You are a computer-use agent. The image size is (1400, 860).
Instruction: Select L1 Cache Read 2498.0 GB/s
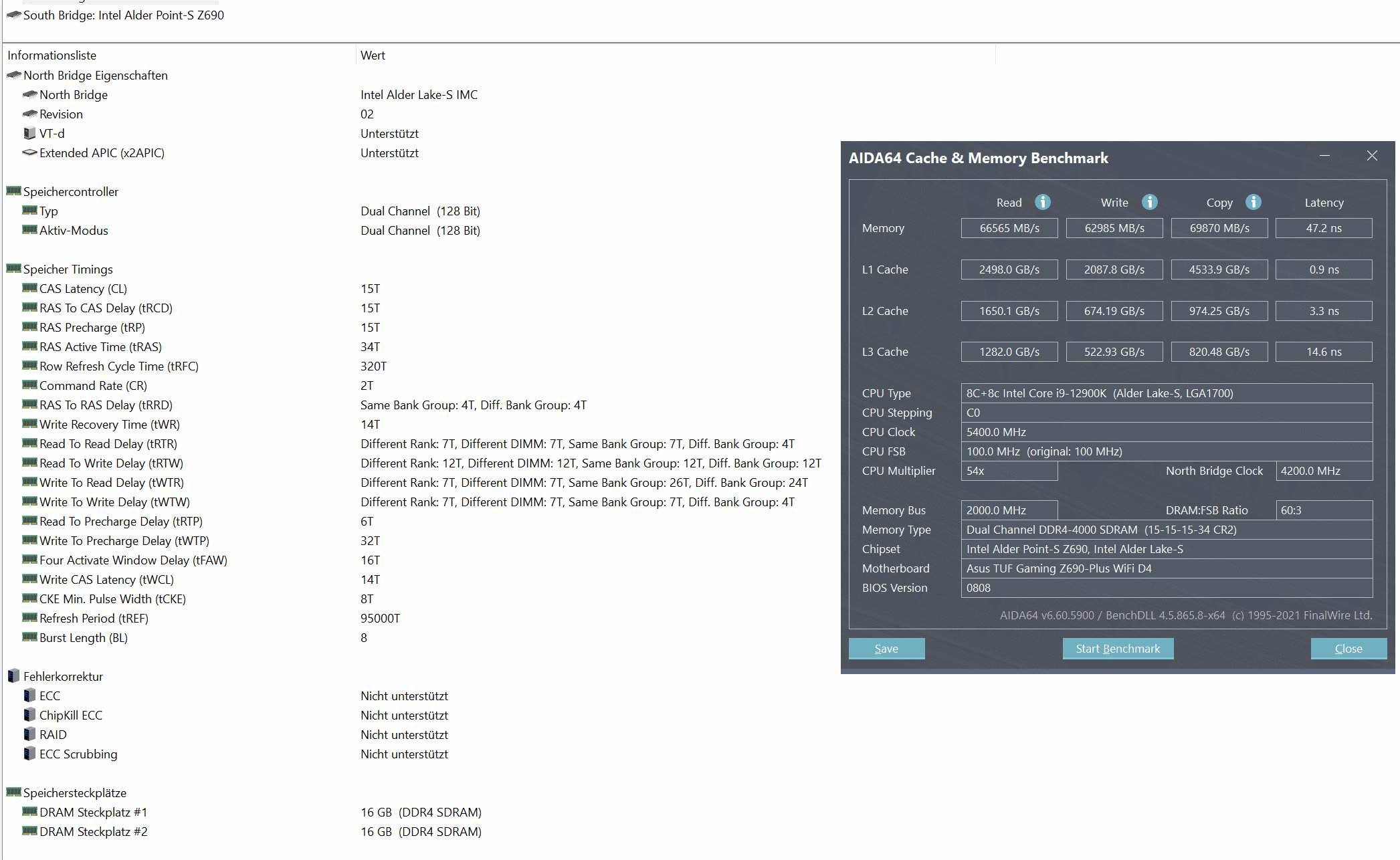click(x=1009, y=270)
